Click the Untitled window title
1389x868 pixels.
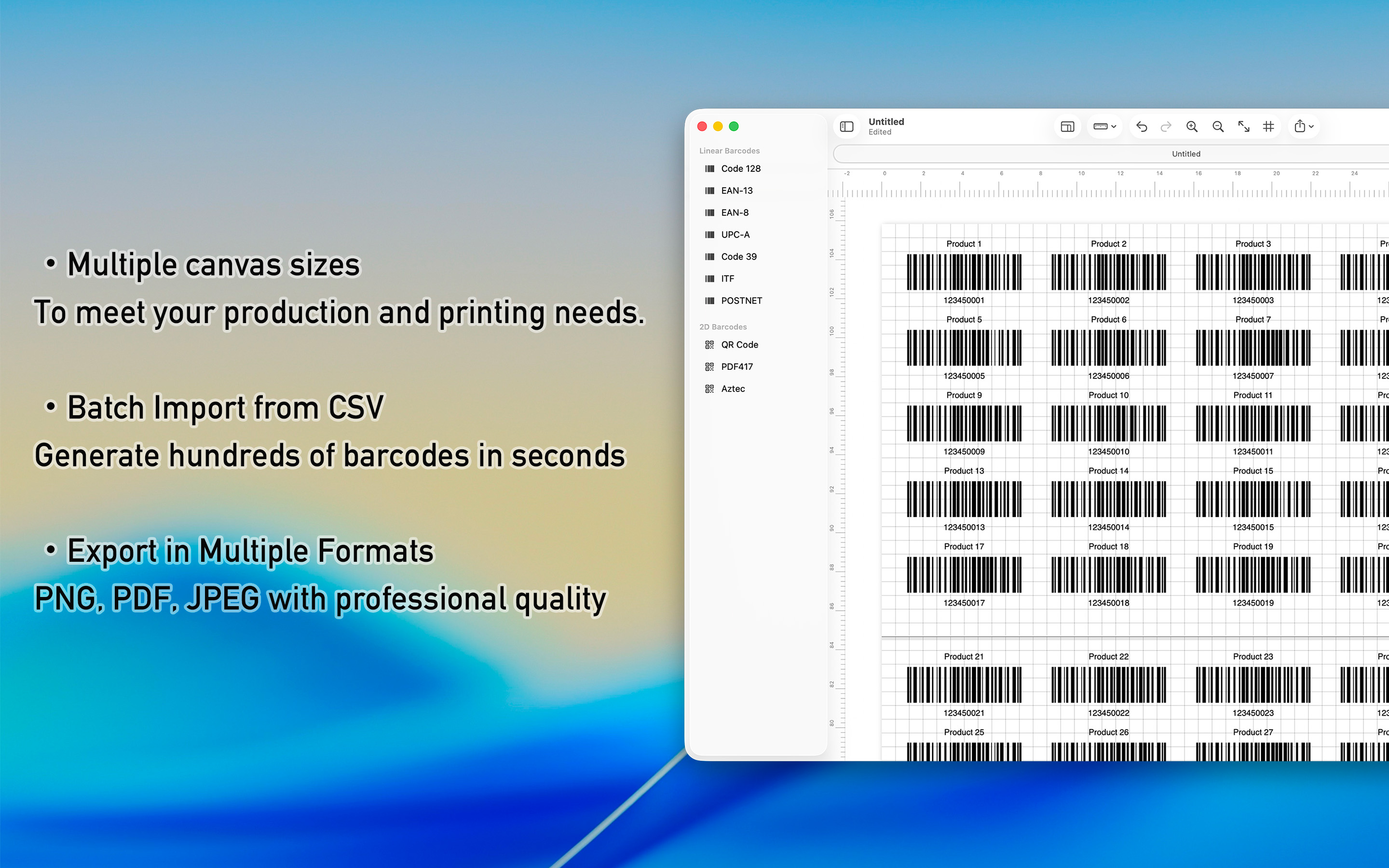click(886, 122)
